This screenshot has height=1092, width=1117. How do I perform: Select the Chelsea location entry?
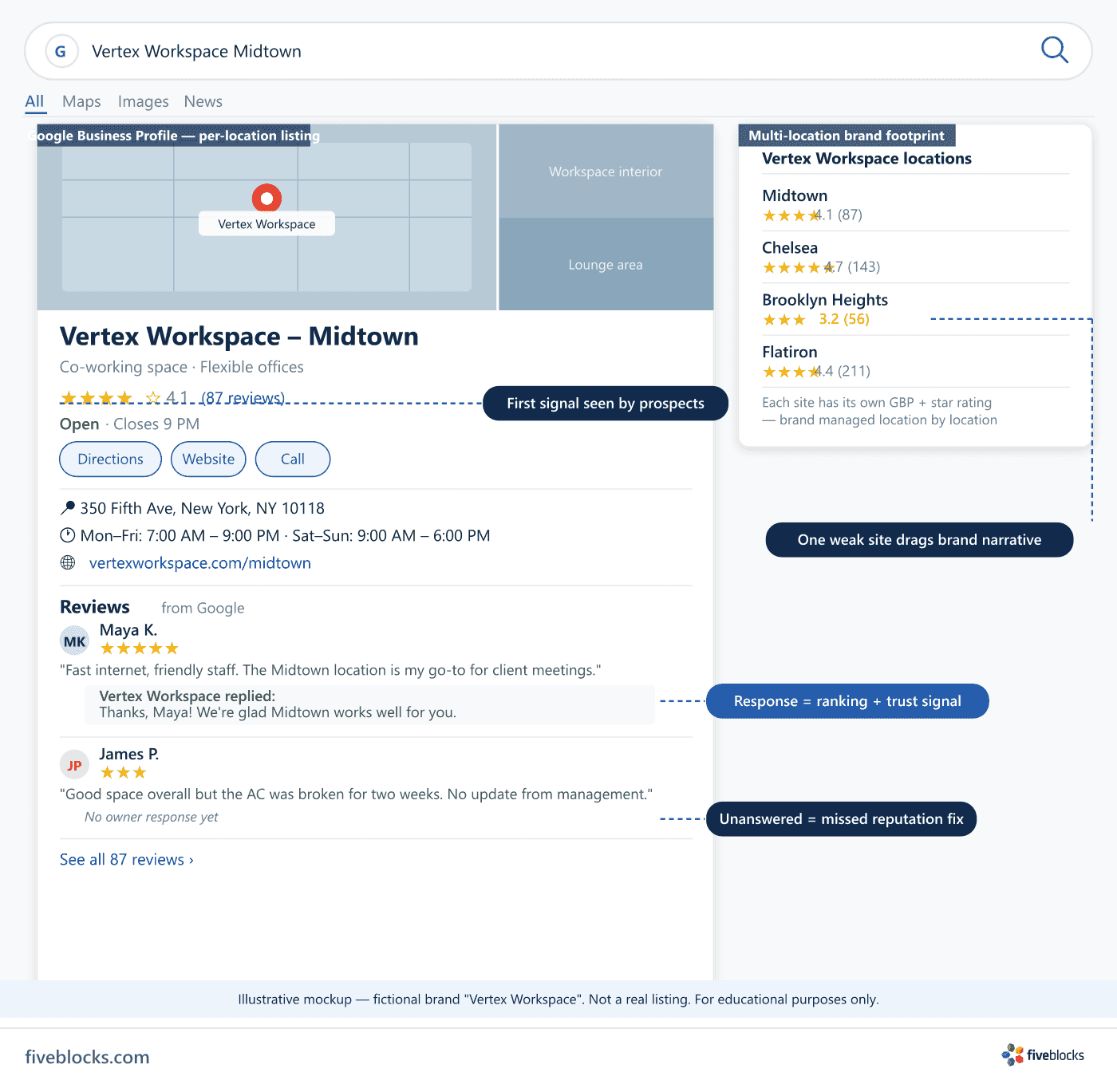pos(916,256)
